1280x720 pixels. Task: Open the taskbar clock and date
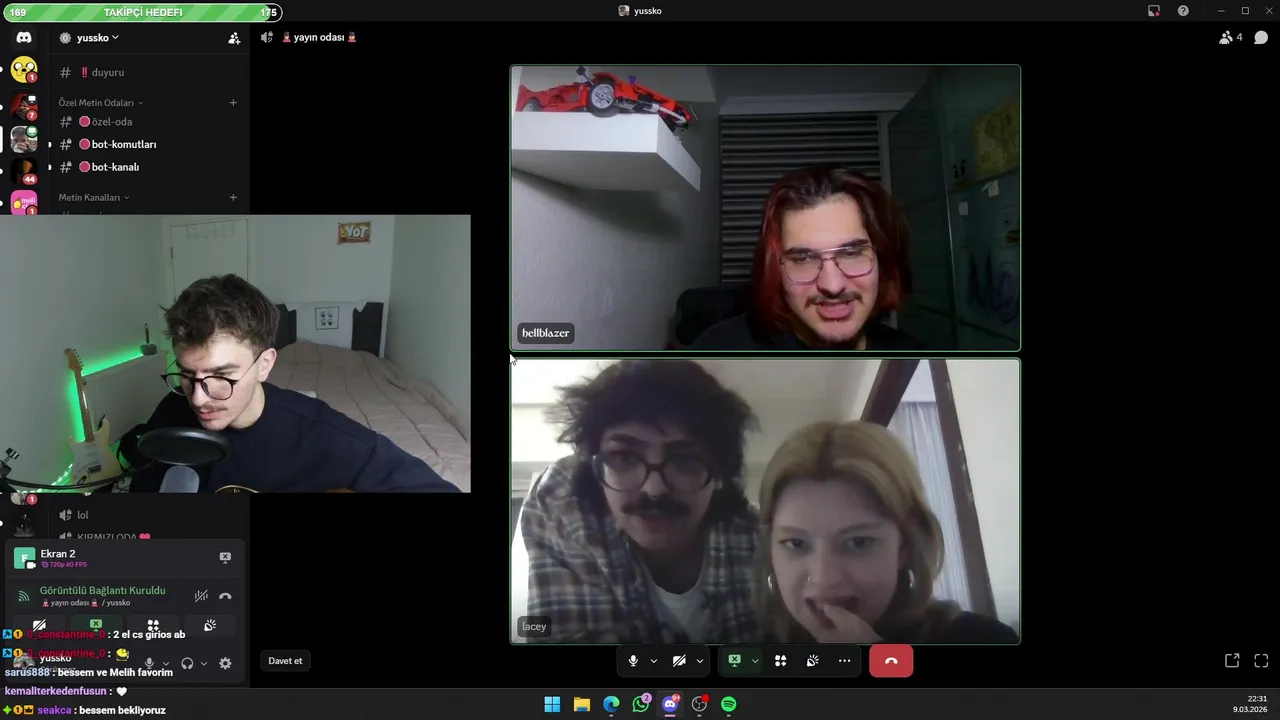click(1251, 704)
